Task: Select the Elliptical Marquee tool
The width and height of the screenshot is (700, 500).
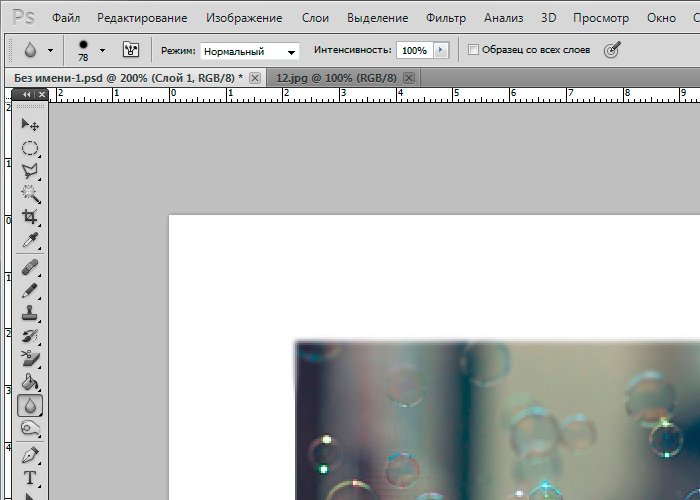Action: pyautogui.click(x=30, y=148)
